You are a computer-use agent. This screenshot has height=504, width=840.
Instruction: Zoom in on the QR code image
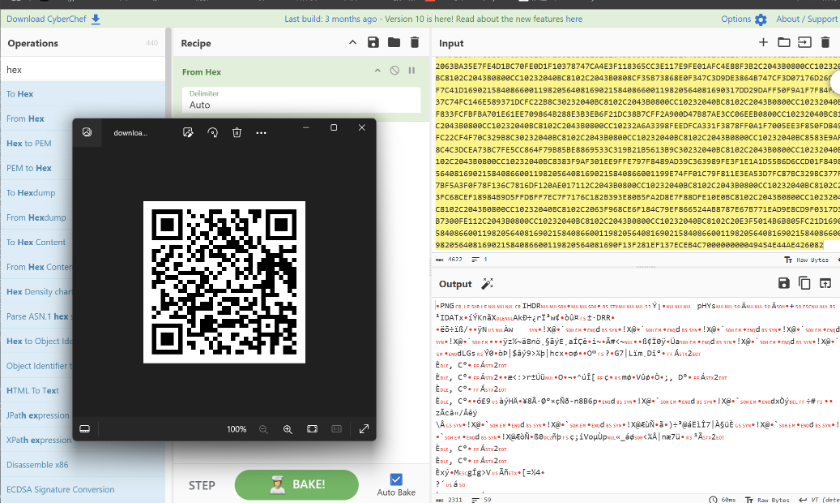click(288, 429)
